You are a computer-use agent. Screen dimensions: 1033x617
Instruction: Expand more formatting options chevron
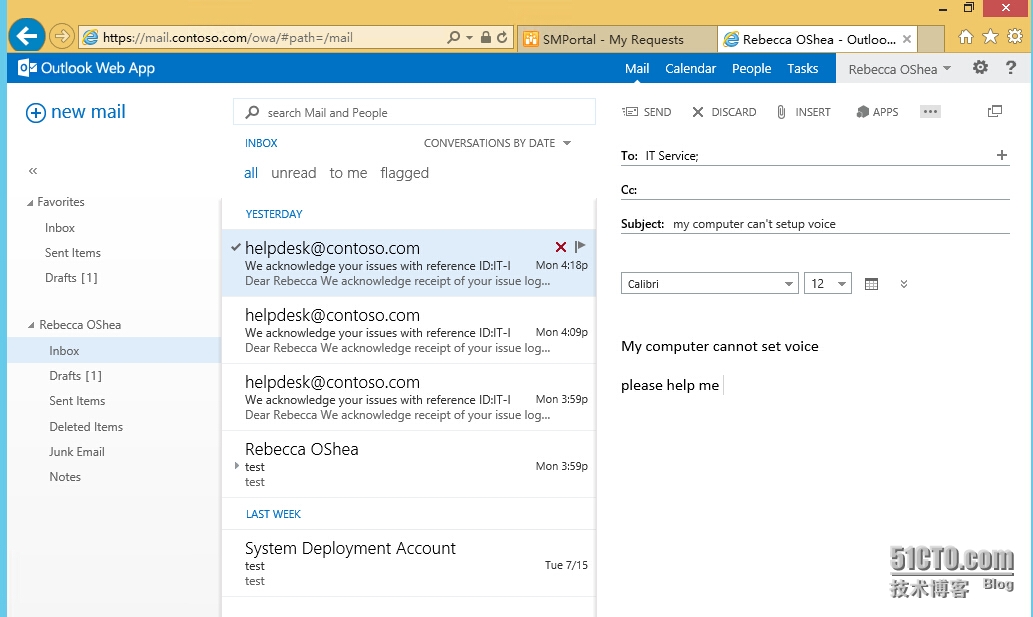pos(904,284)
